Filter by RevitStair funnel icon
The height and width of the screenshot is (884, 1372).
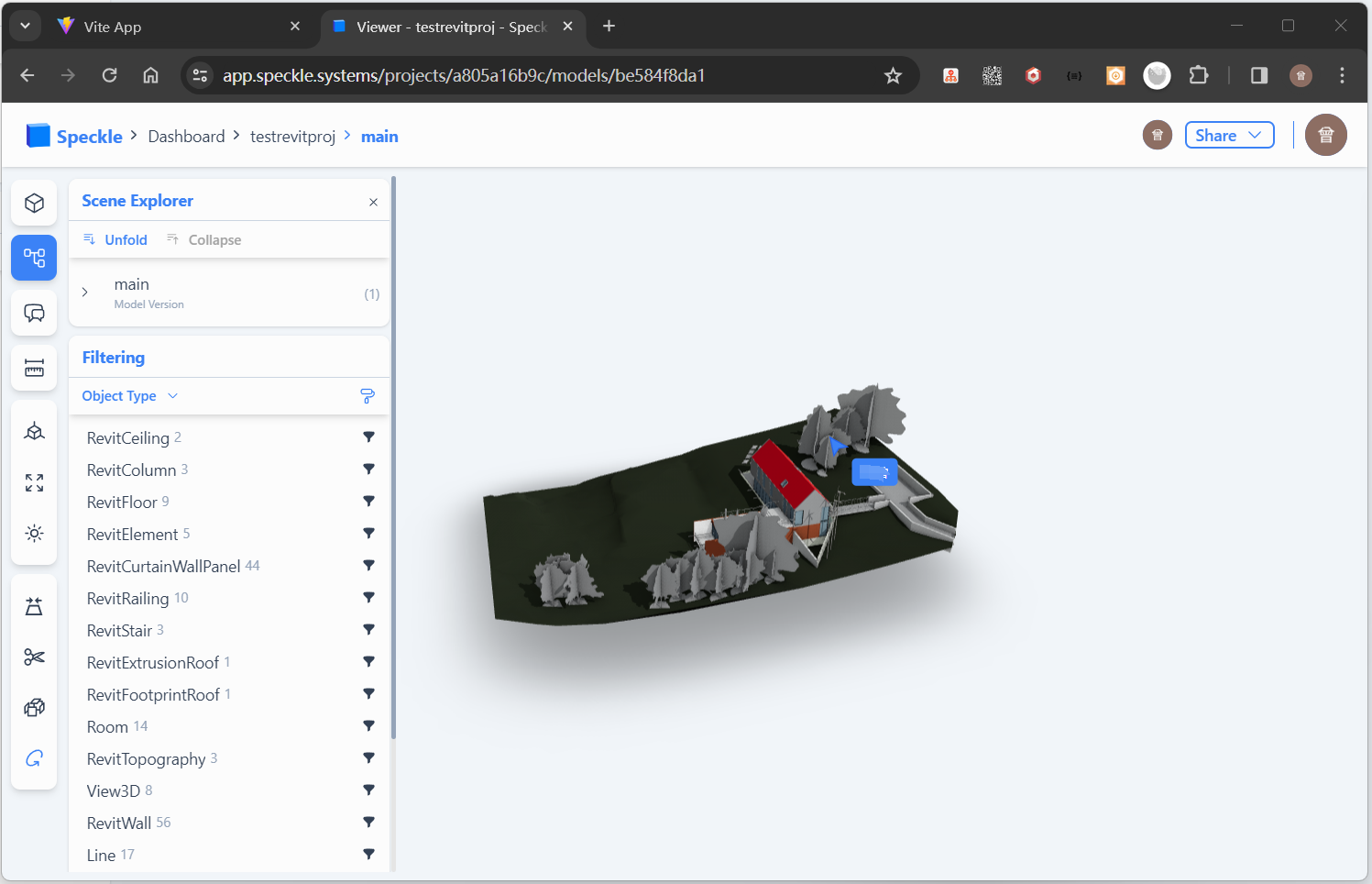click(368, 630)
